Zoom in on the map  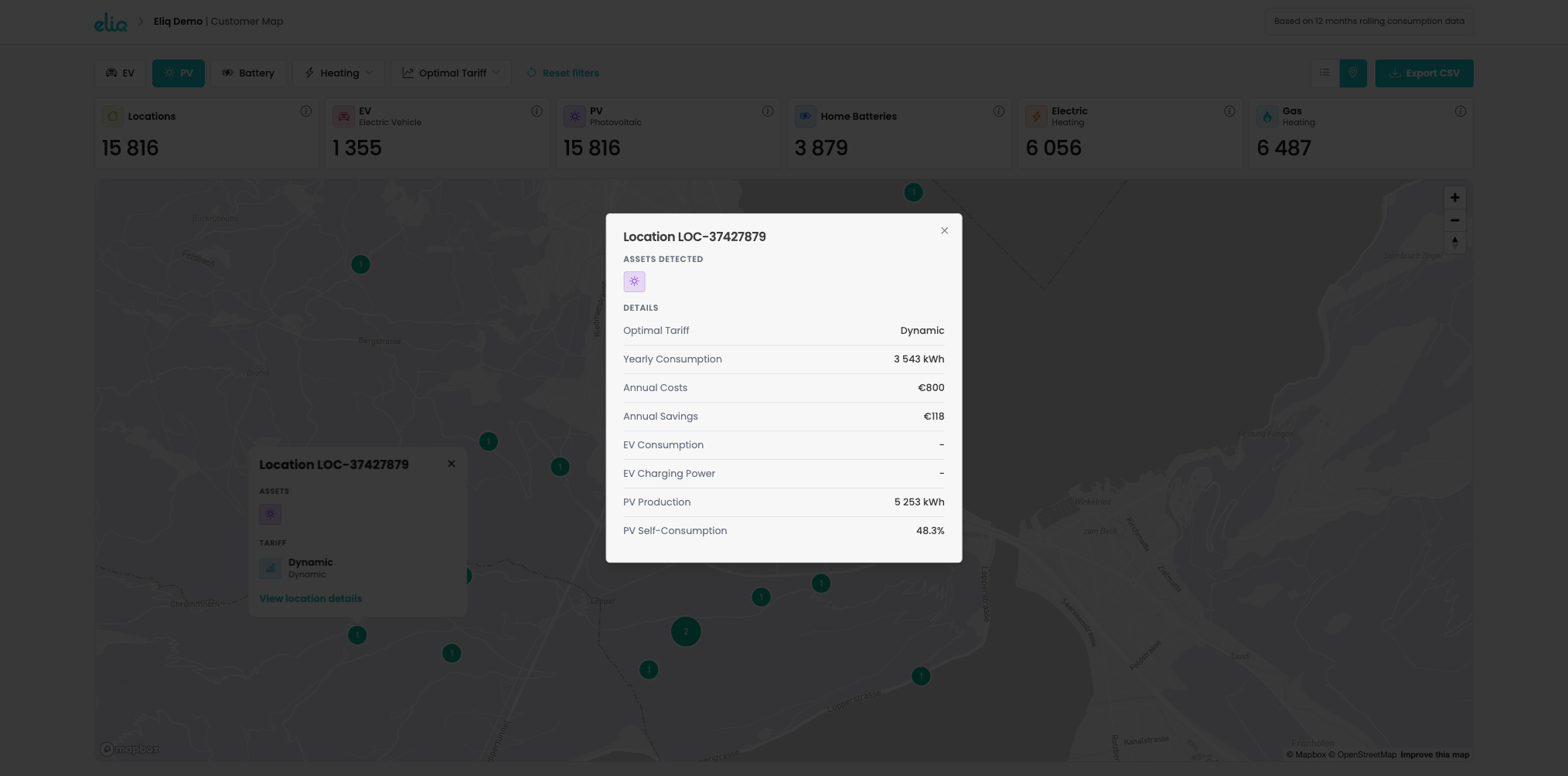tap(1455, 198)
